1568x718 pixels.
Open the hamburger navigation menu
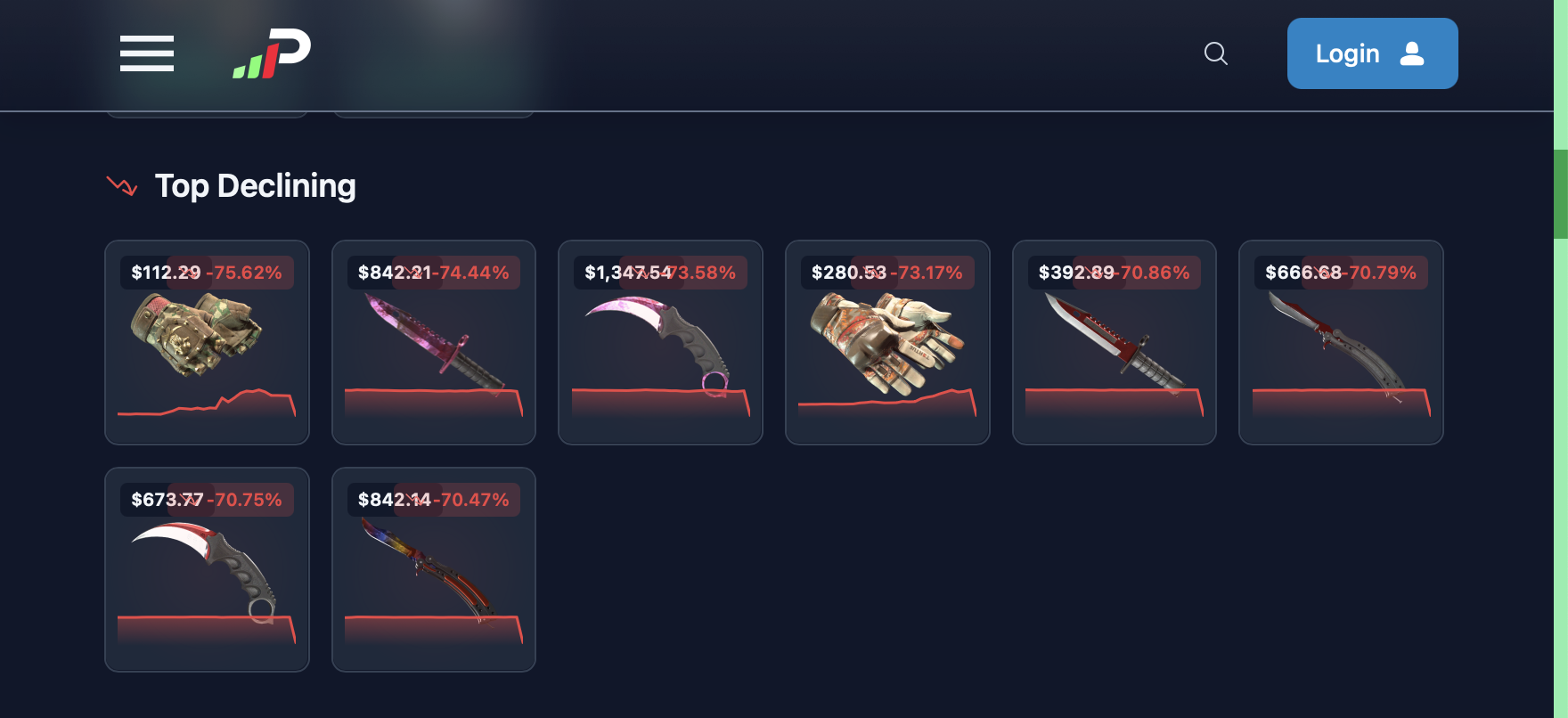coord(147,53)
